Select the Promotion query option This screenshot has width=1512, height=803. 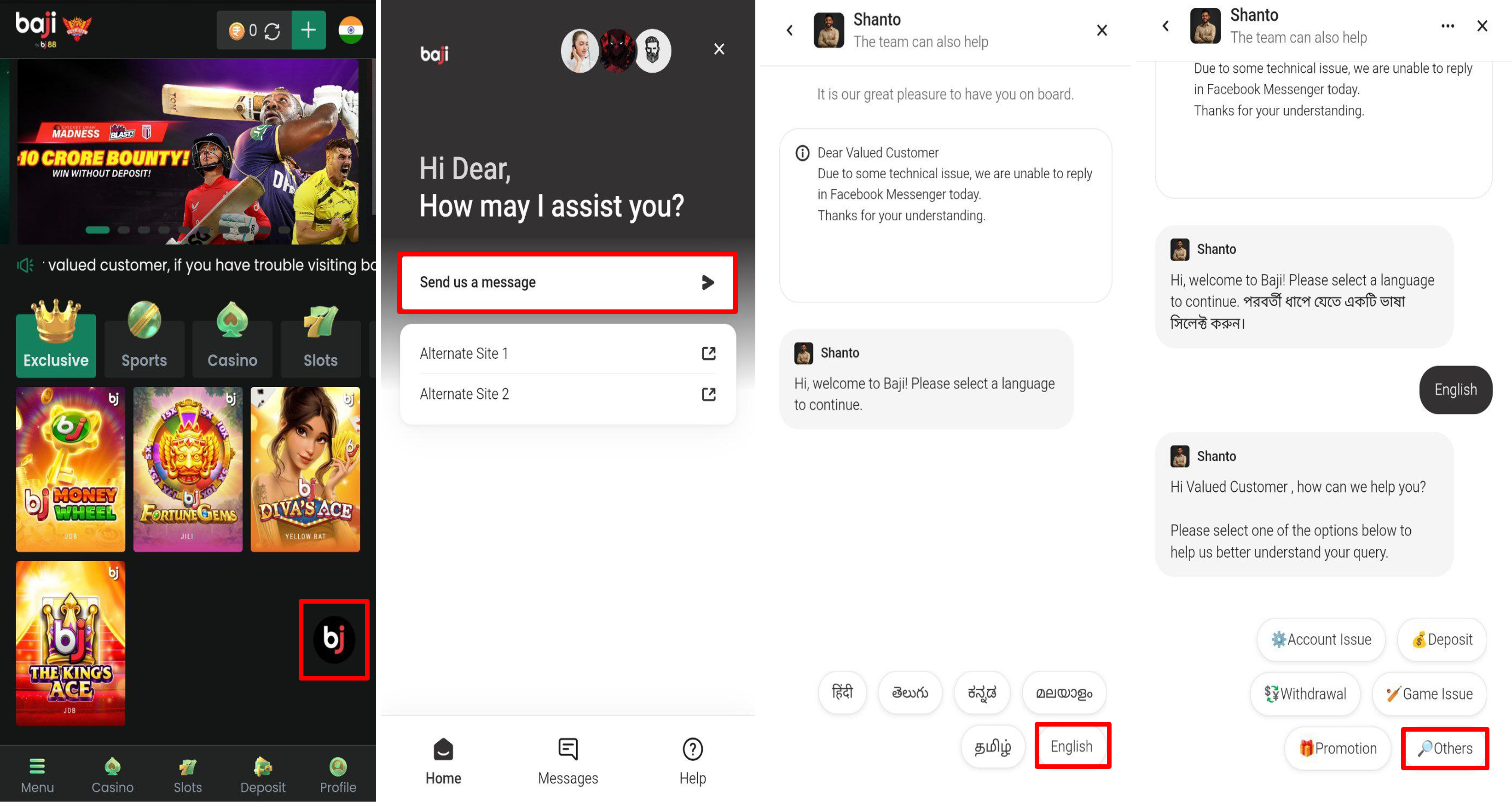[1338, 748]
